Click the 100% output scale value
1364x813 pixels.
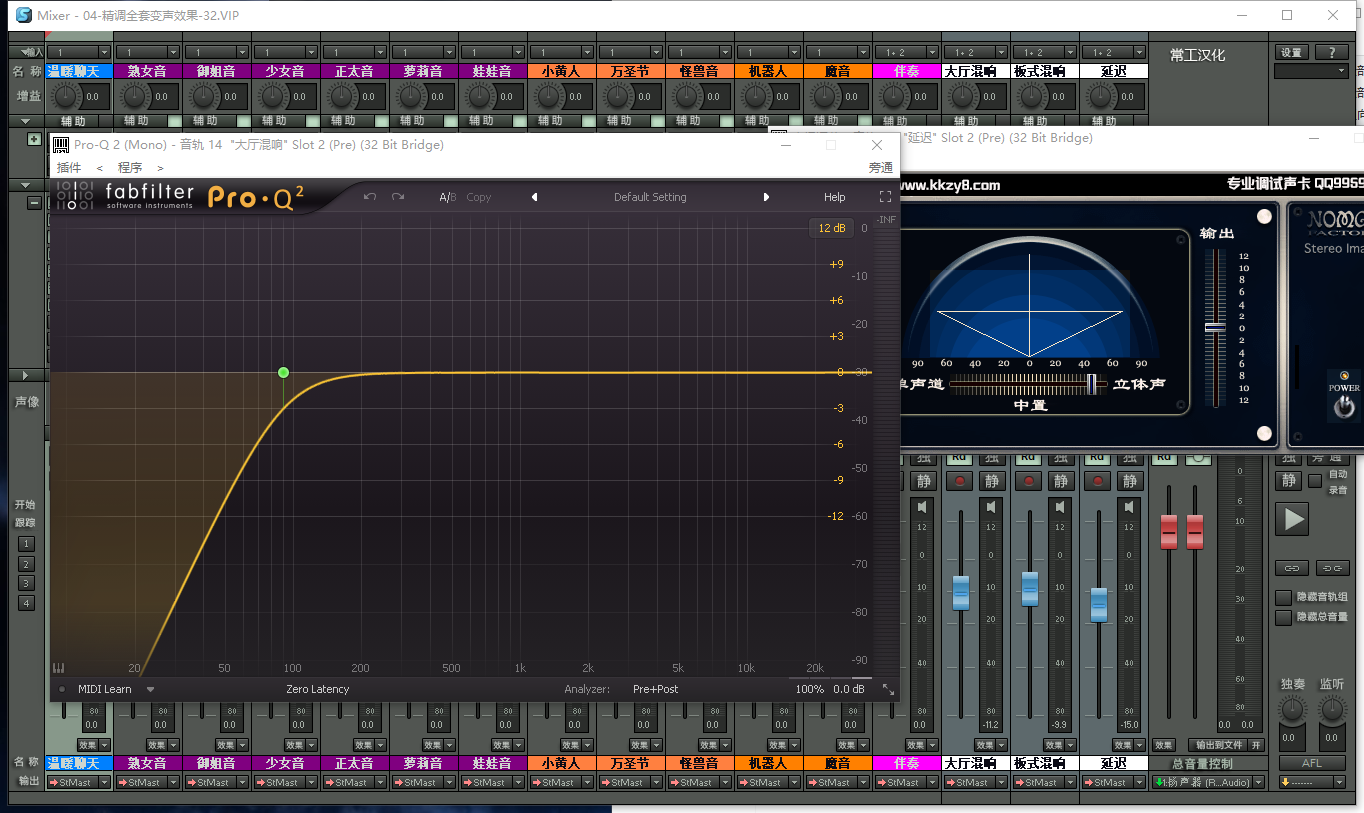tap(810, 689)
